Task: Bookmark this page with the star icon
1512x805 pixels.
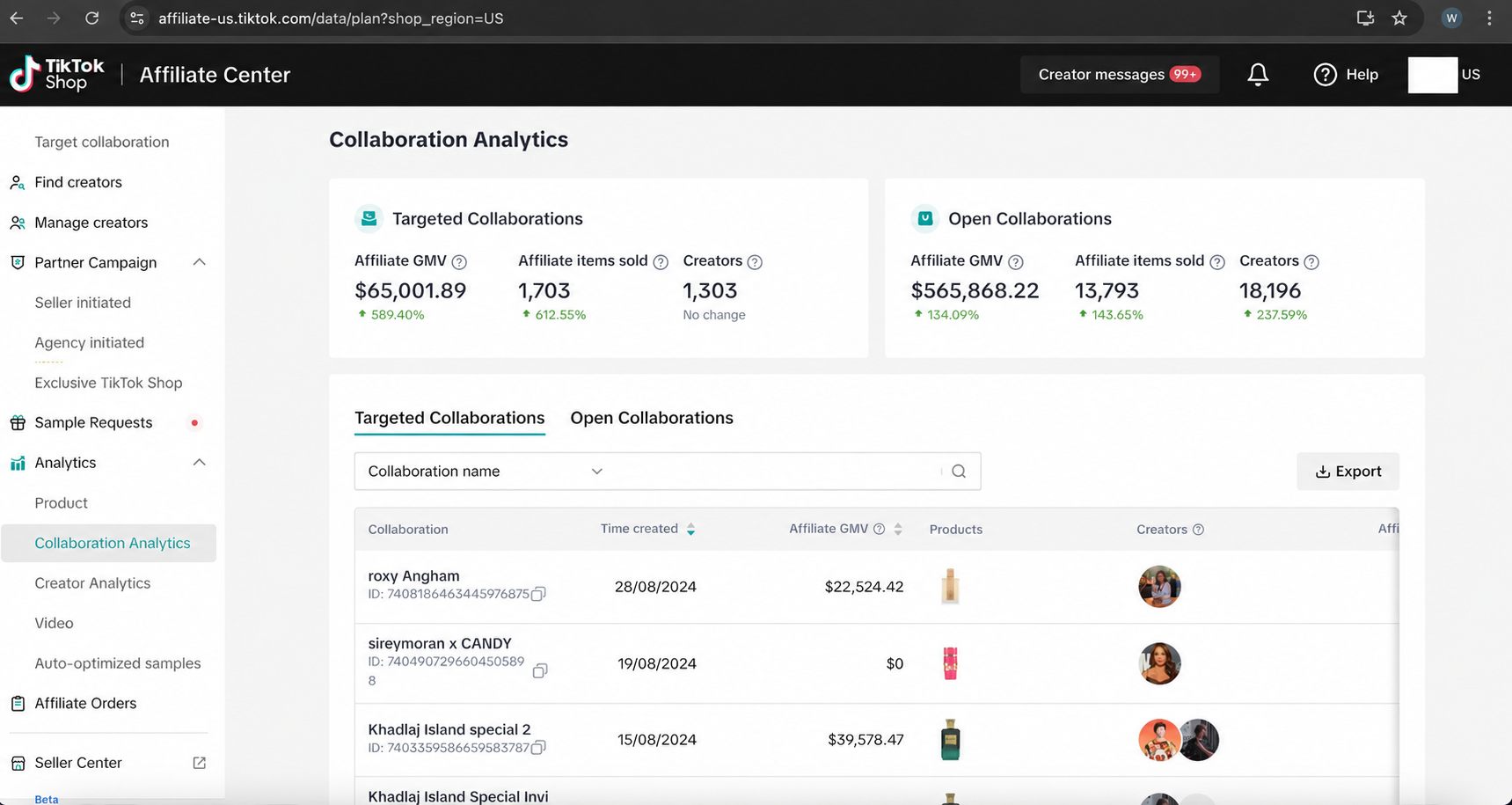Action: tap(1399, 18)
